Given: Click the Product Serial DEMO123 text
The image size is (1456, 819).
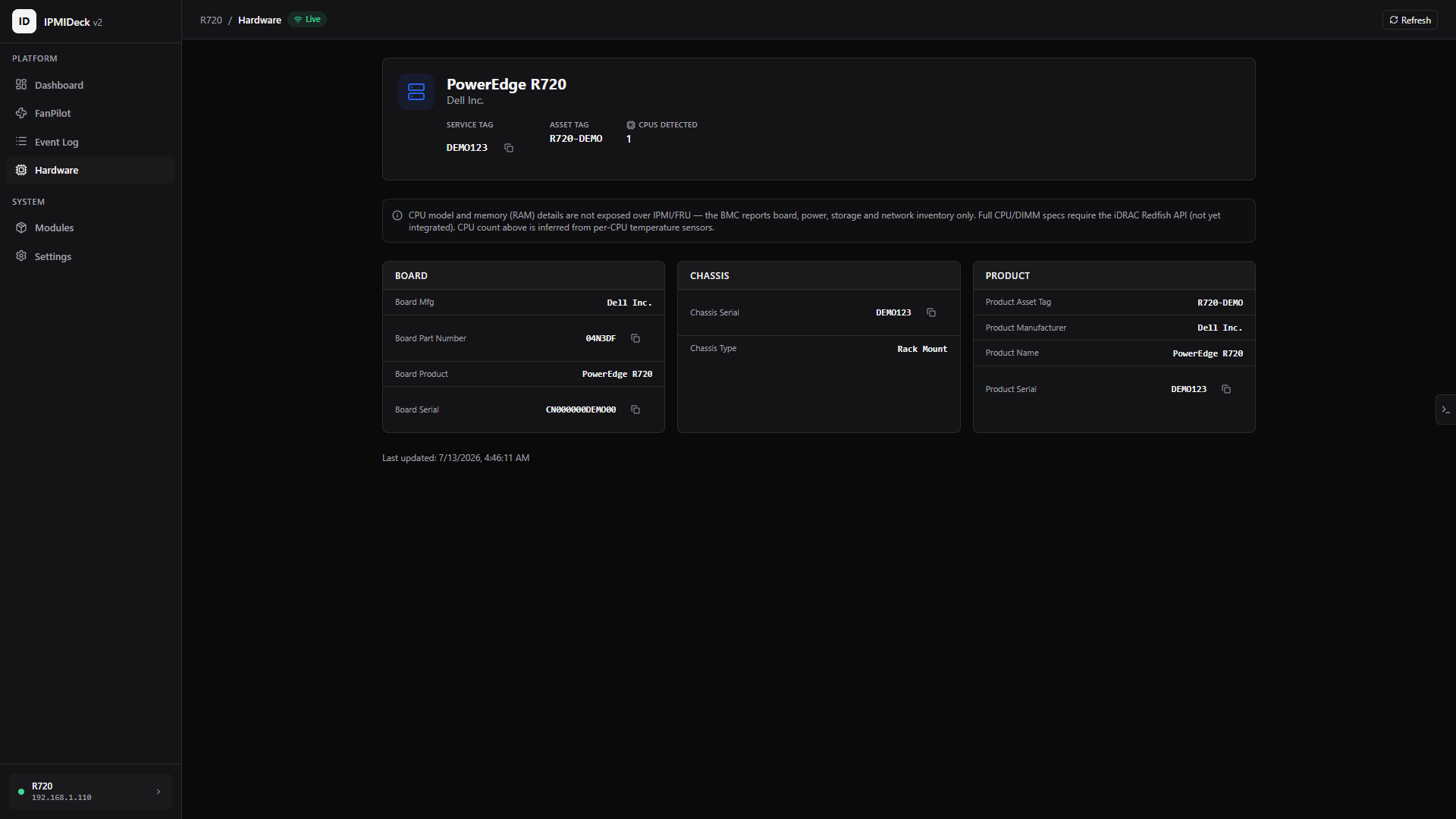Looking at the screenshot, I should tap(1189, 389).
